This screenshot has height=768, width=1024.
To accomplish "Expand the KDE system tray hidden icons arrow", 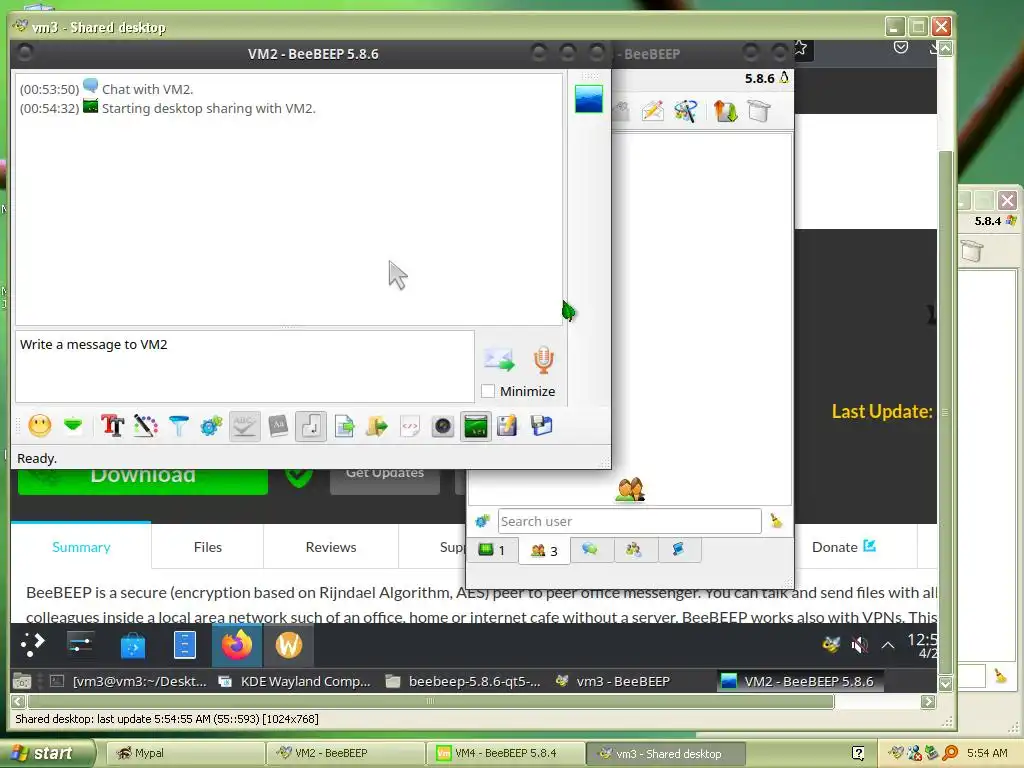I will pyautogui.click(x=888, y=645).
